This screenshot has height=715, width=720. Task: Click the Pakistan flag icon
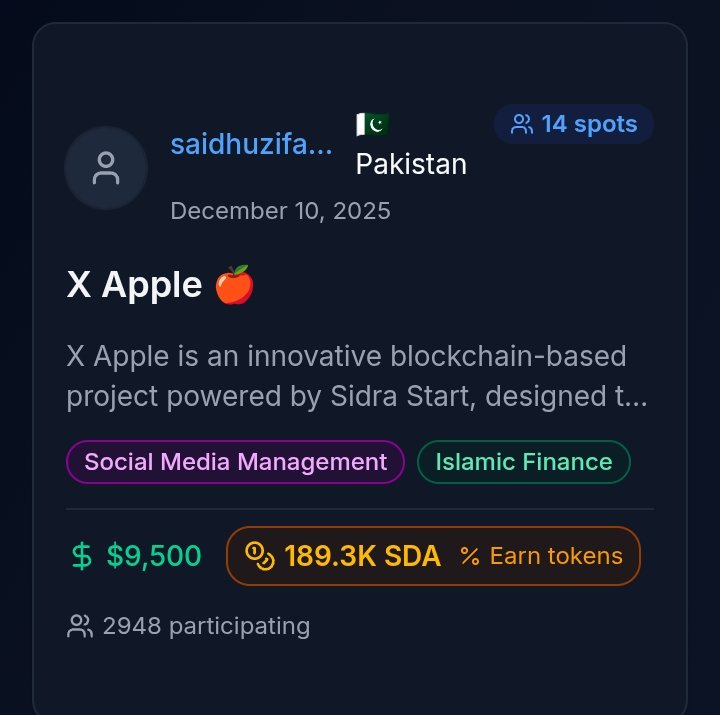(372, 125)
